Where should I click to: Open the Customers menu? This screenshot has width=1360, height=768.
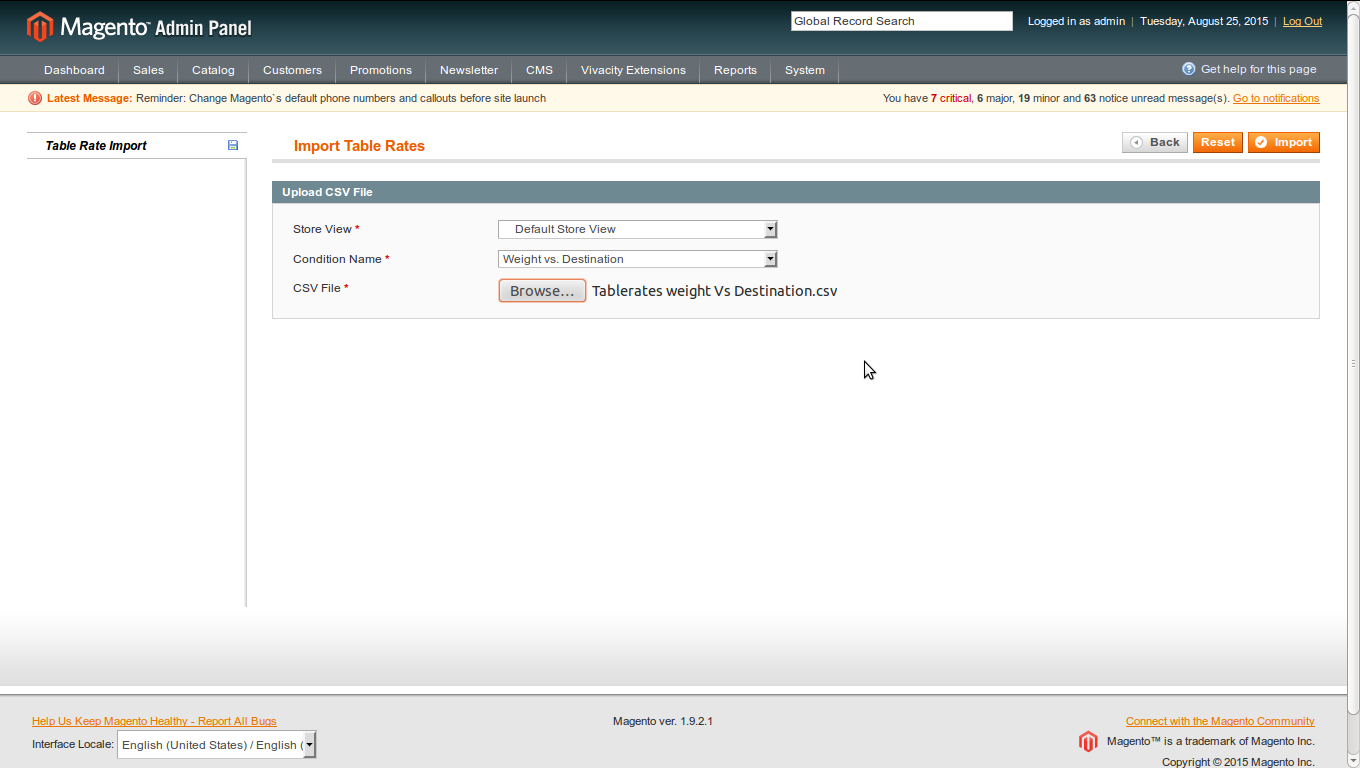[292, 70]
